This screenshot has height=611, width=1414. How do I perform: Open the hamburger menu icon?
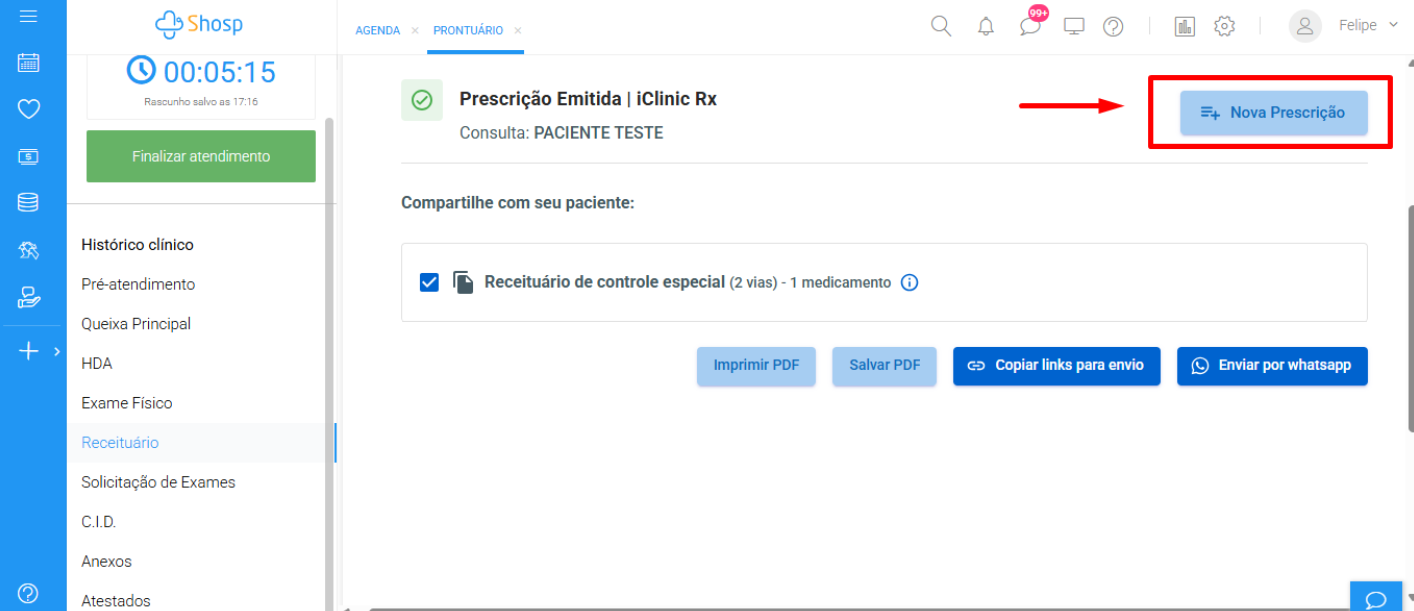click(28, 17)
